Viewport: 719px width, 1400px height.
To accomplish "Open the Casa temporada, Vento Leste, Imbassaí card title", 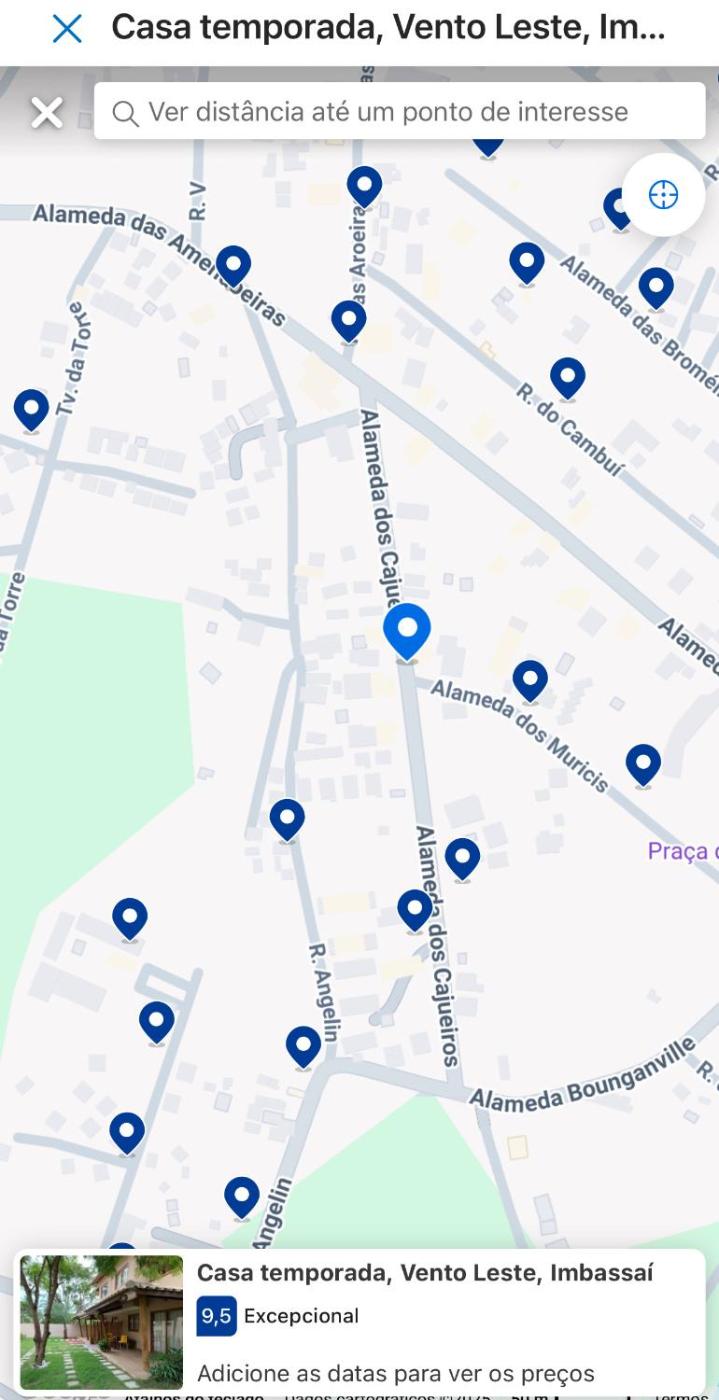I will (x=425, y=1273).
